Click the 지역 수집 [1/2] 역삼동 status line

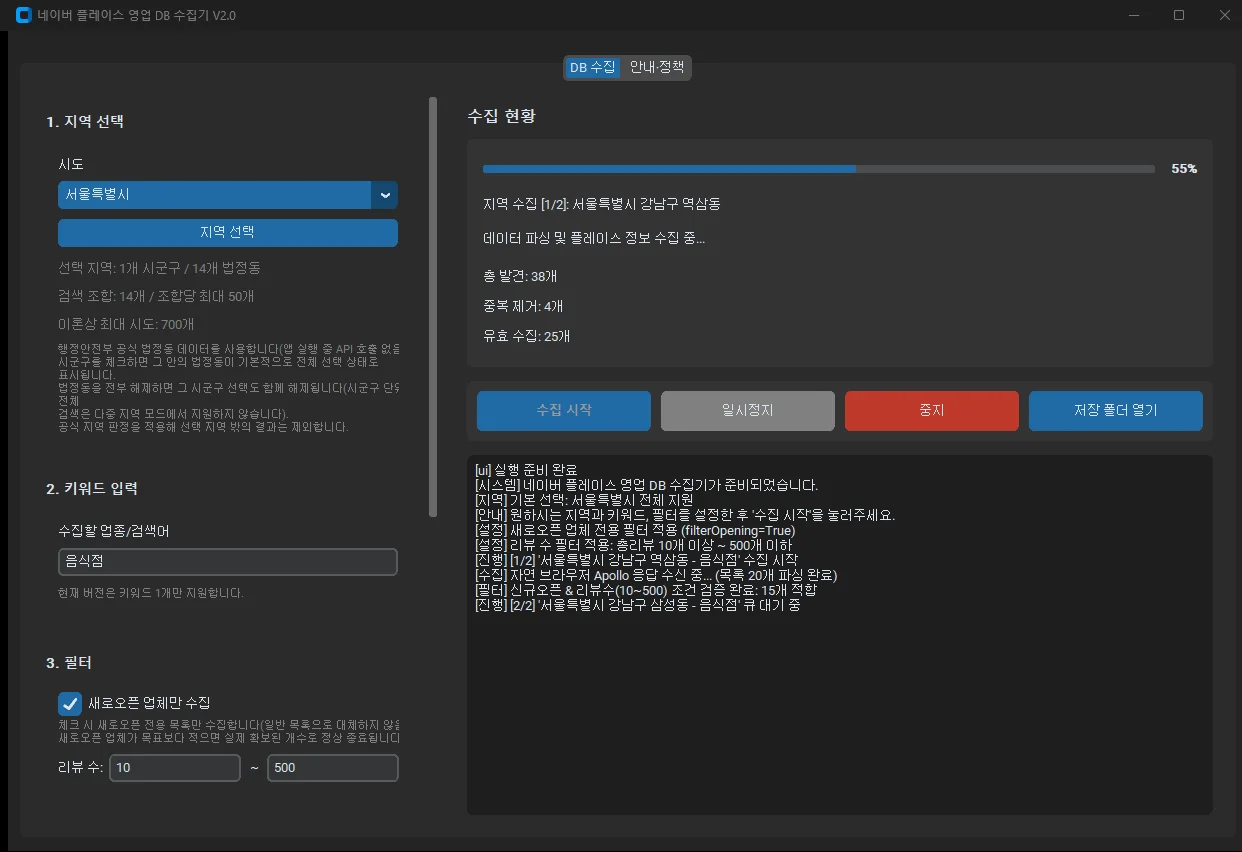[601, 204]
